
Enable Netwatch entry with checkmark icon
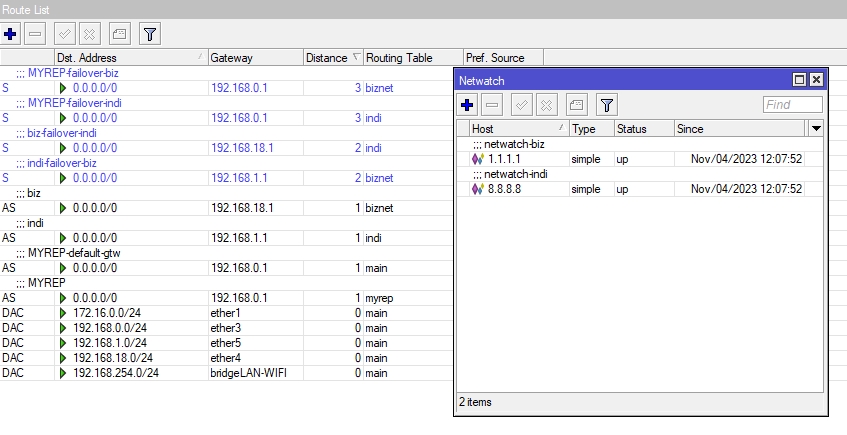pyautogui.click(x=522, y=105)
